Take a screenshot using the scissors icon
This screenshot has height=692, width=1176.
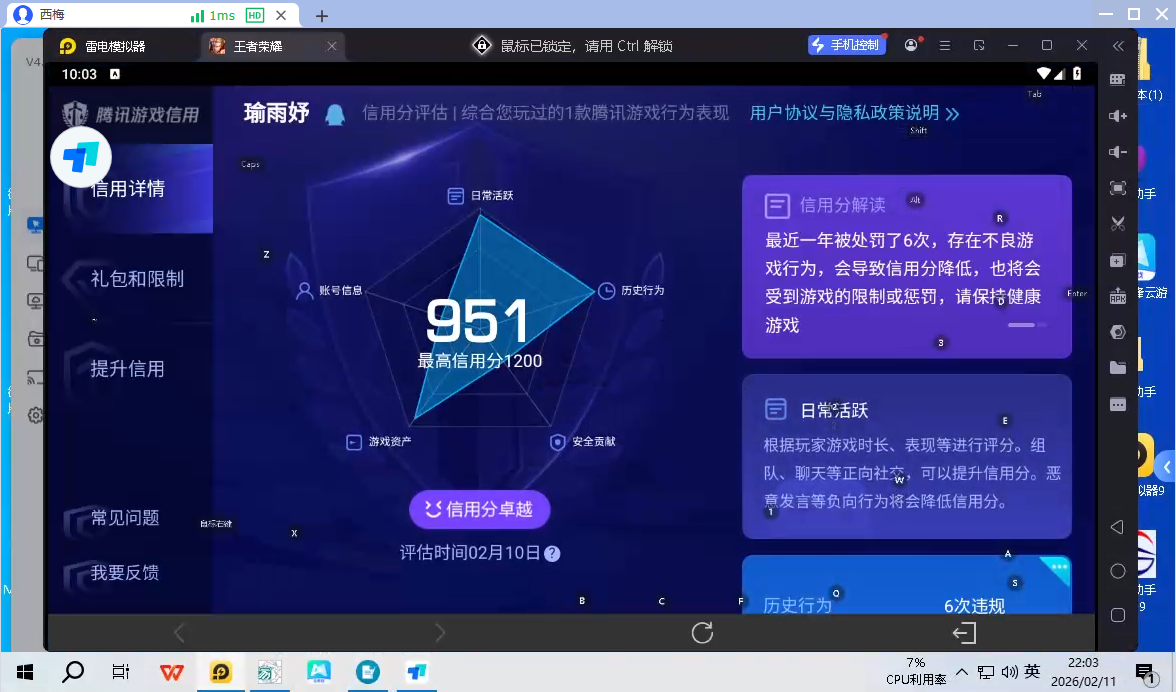pos(1117,224)
